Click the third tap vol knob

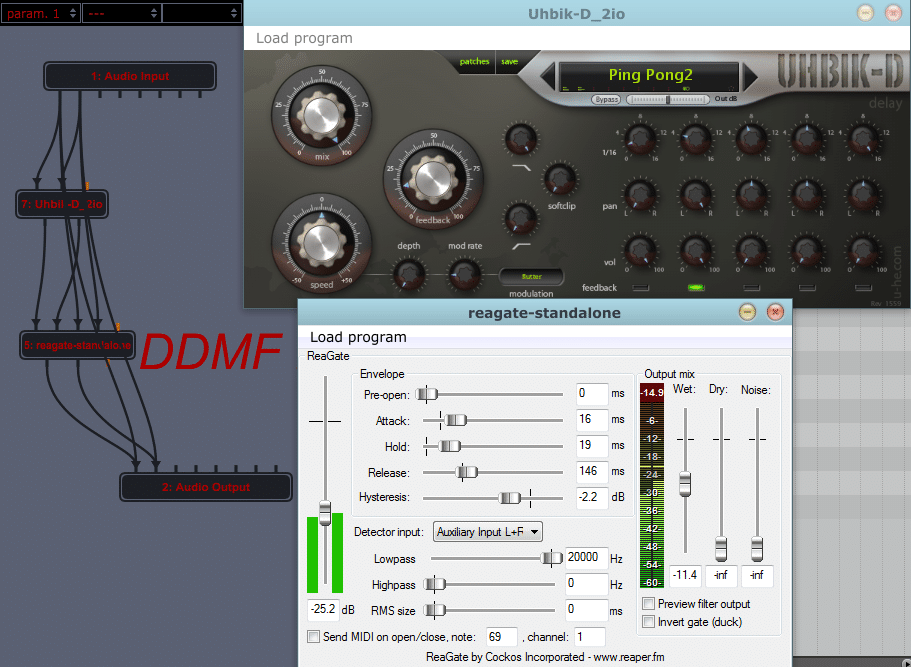751,250
